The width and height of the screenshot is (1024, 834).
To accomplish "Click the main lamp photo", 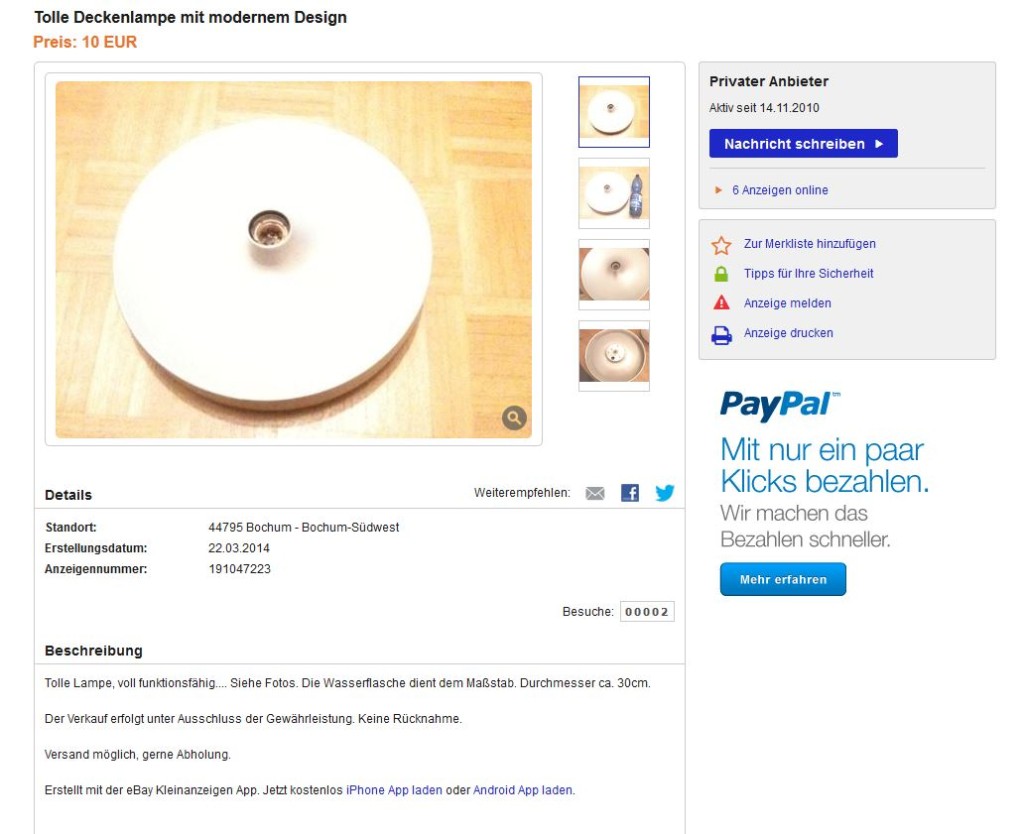I will pyautogui.click(x=293, y=259).
